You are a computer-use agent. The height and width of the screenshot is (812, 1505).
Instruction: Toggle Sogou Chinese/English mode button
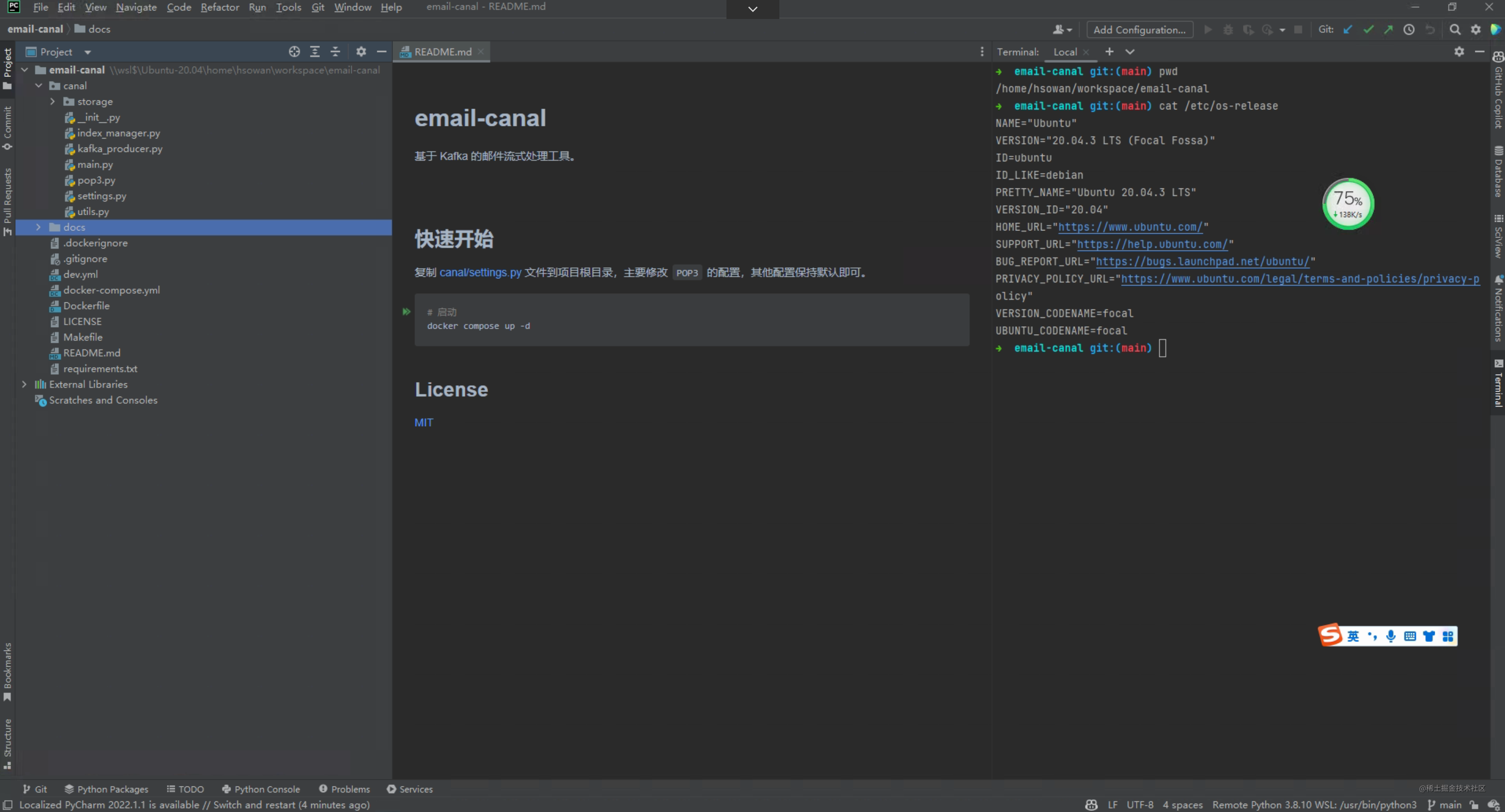(1353, 636)
